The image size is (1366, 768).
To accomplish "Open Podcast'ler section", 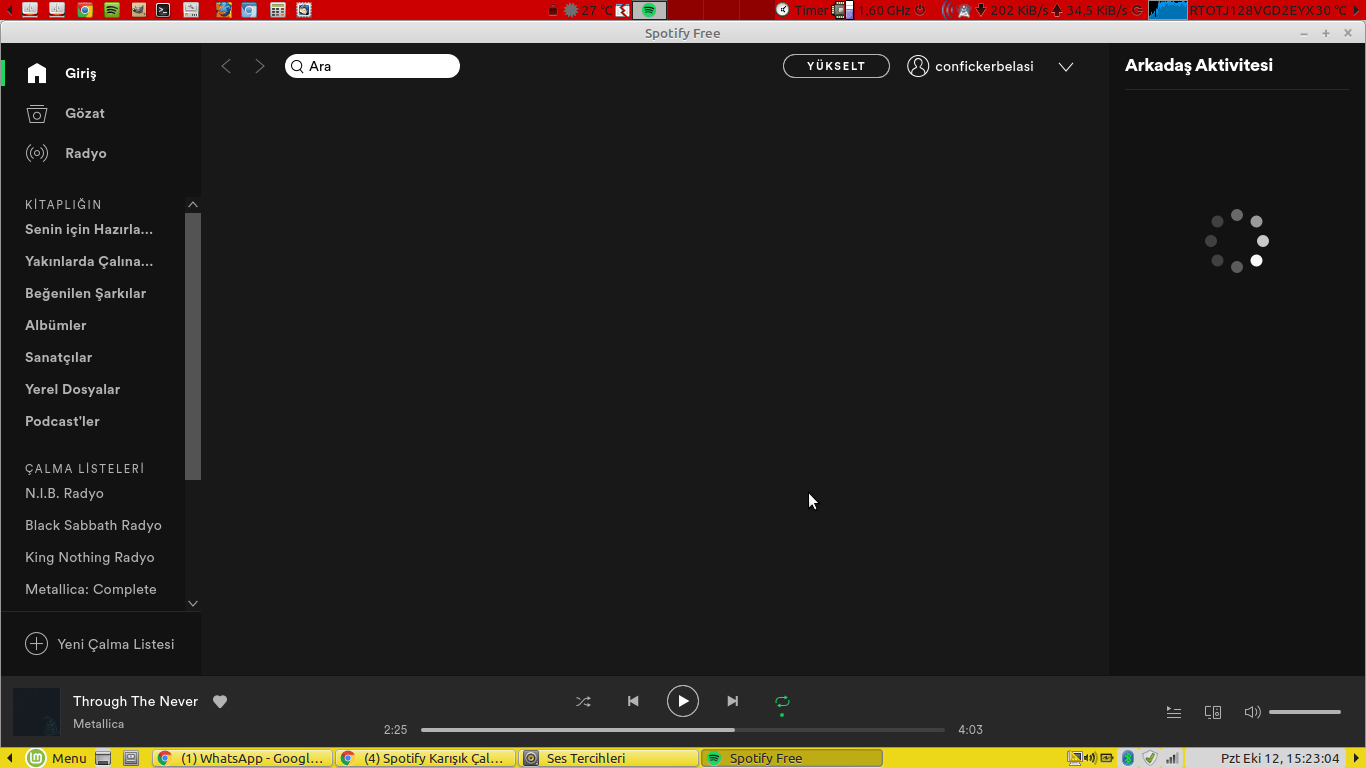I will pyautogui.click(x=62, y=421).
